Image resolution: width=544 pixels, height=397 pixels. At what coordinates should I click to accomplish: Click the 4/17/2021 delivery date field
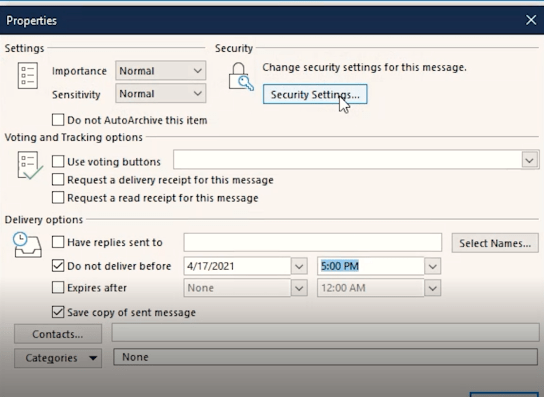237,266
